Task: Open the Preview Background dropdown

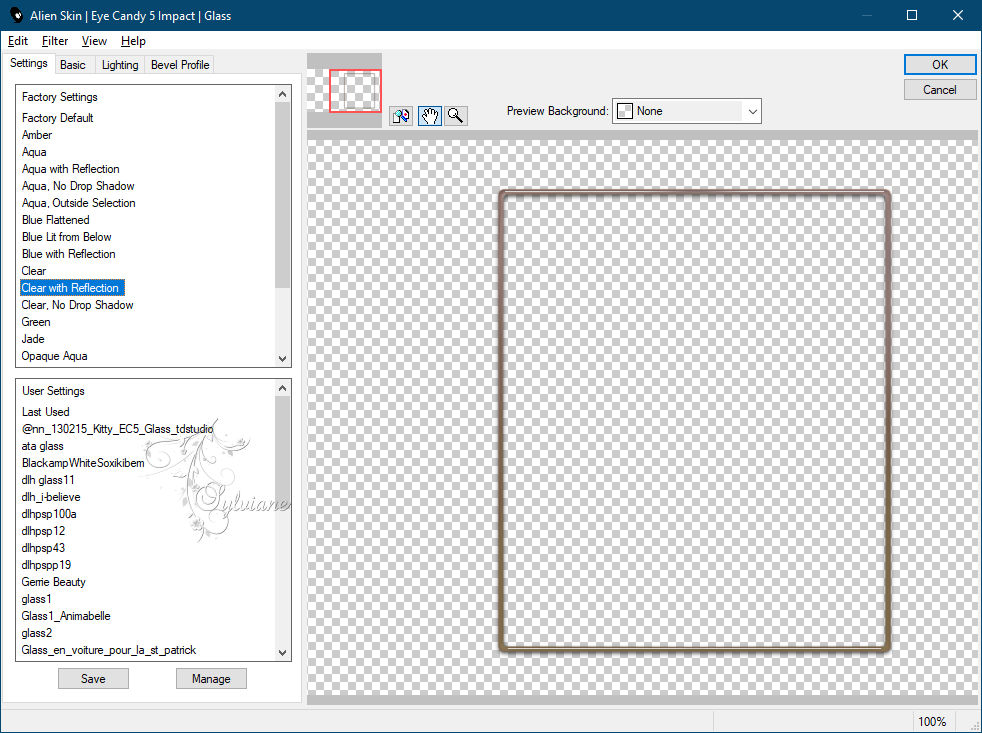Action: (686, 111)
